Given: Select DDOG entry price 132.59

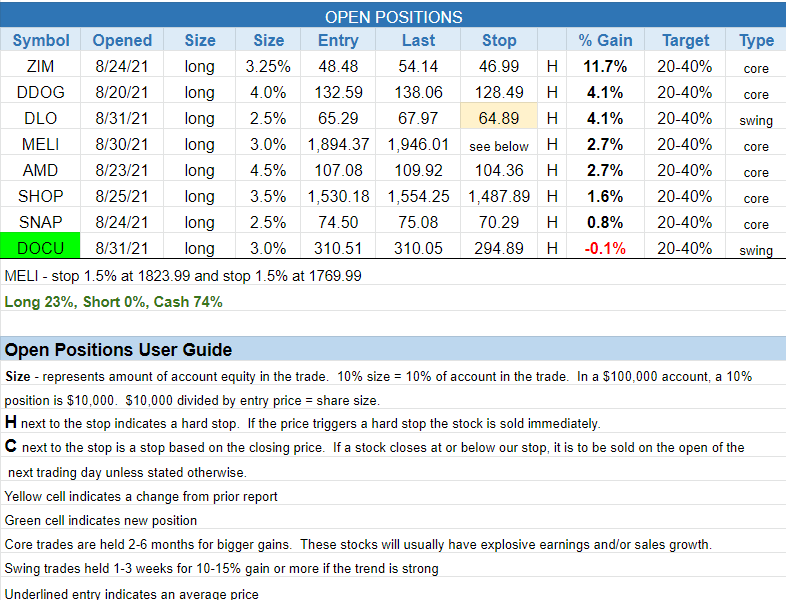Looking at the screenshot, I should point(338,92).
